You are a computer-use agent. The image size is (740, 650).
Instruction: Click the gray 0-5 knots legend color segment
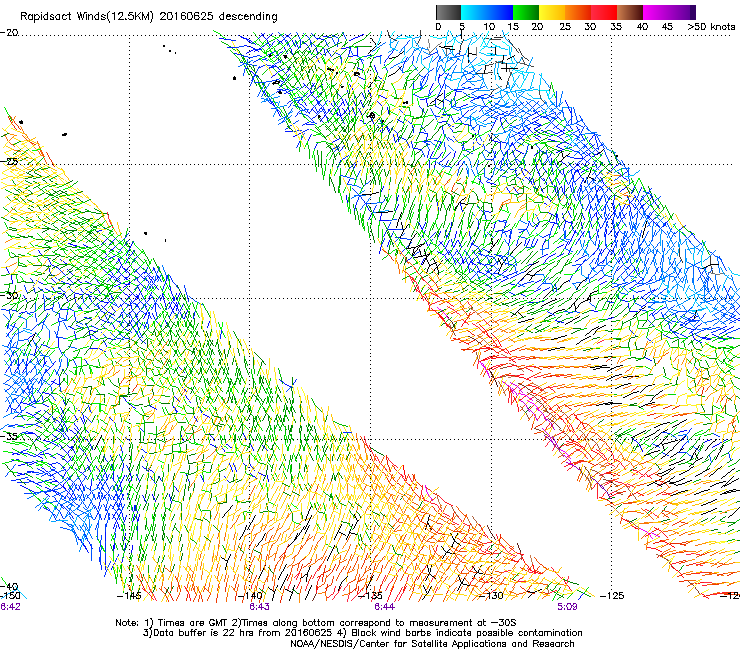coord(448,12)
